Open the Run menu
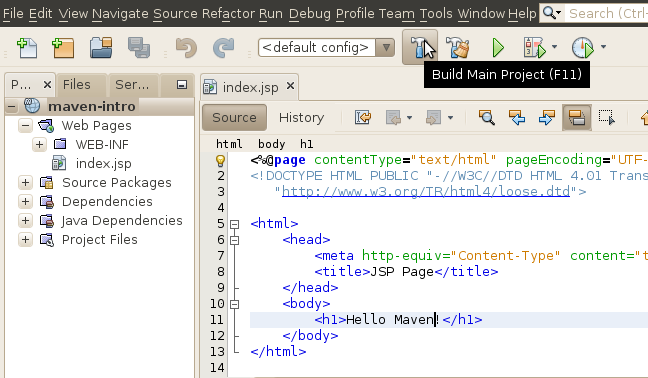648x378 pixels. coord(271,14)
